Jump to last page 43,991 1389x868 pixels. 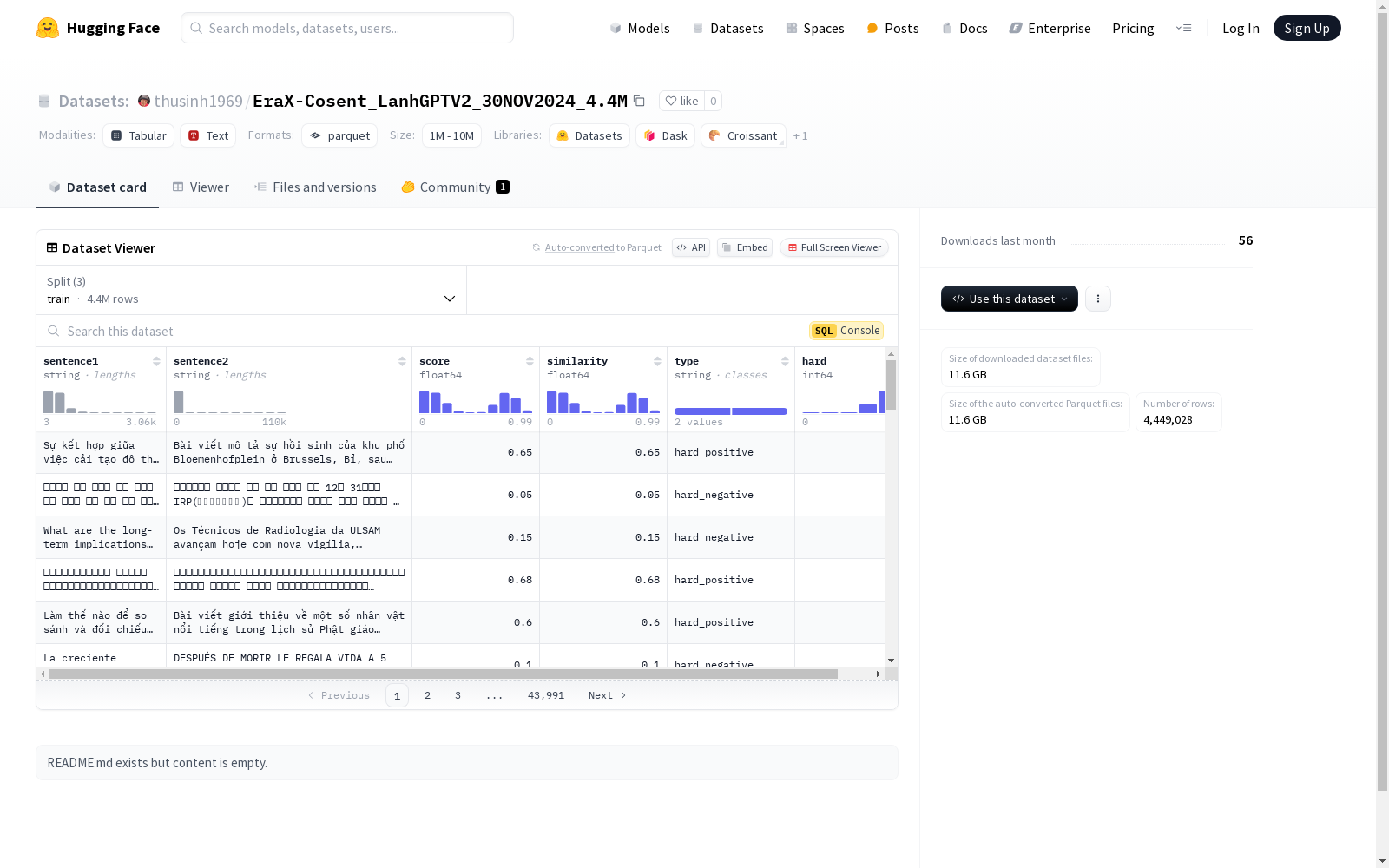(x=546, y=695)
